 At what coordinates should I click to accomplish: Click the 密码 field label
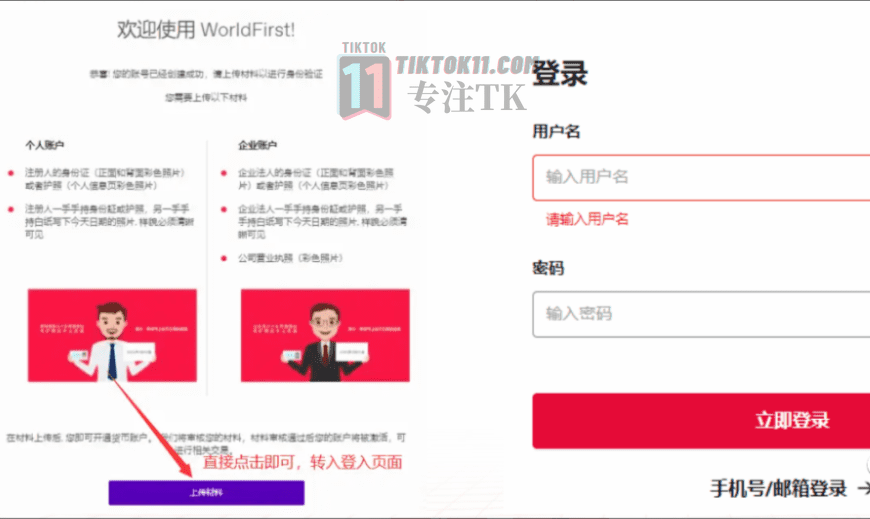[548, 268]
